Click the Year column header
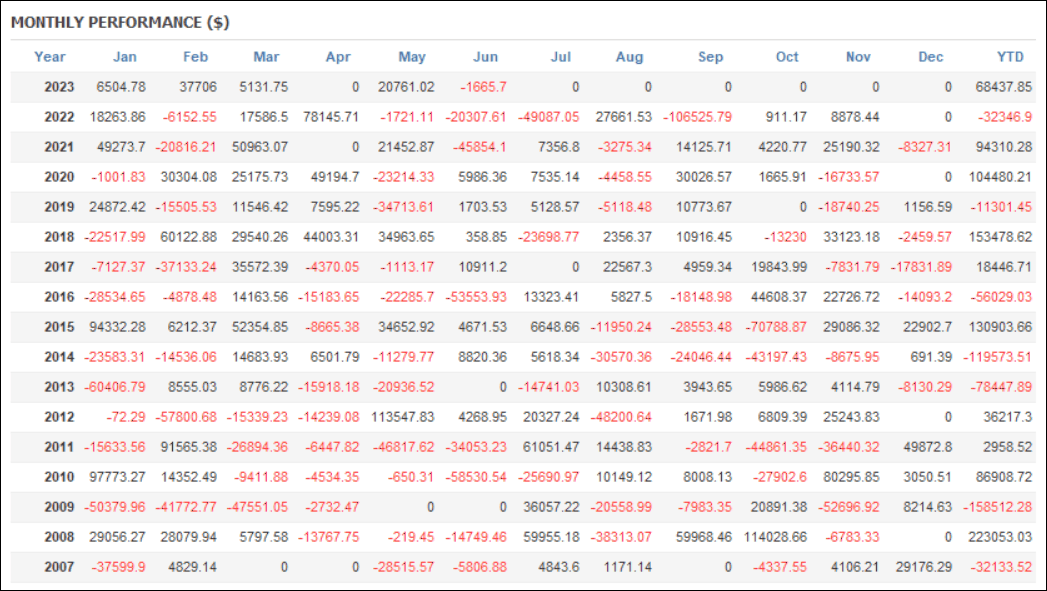The width and height of the screenshot is (1047, 591). [x=50, y=57]
